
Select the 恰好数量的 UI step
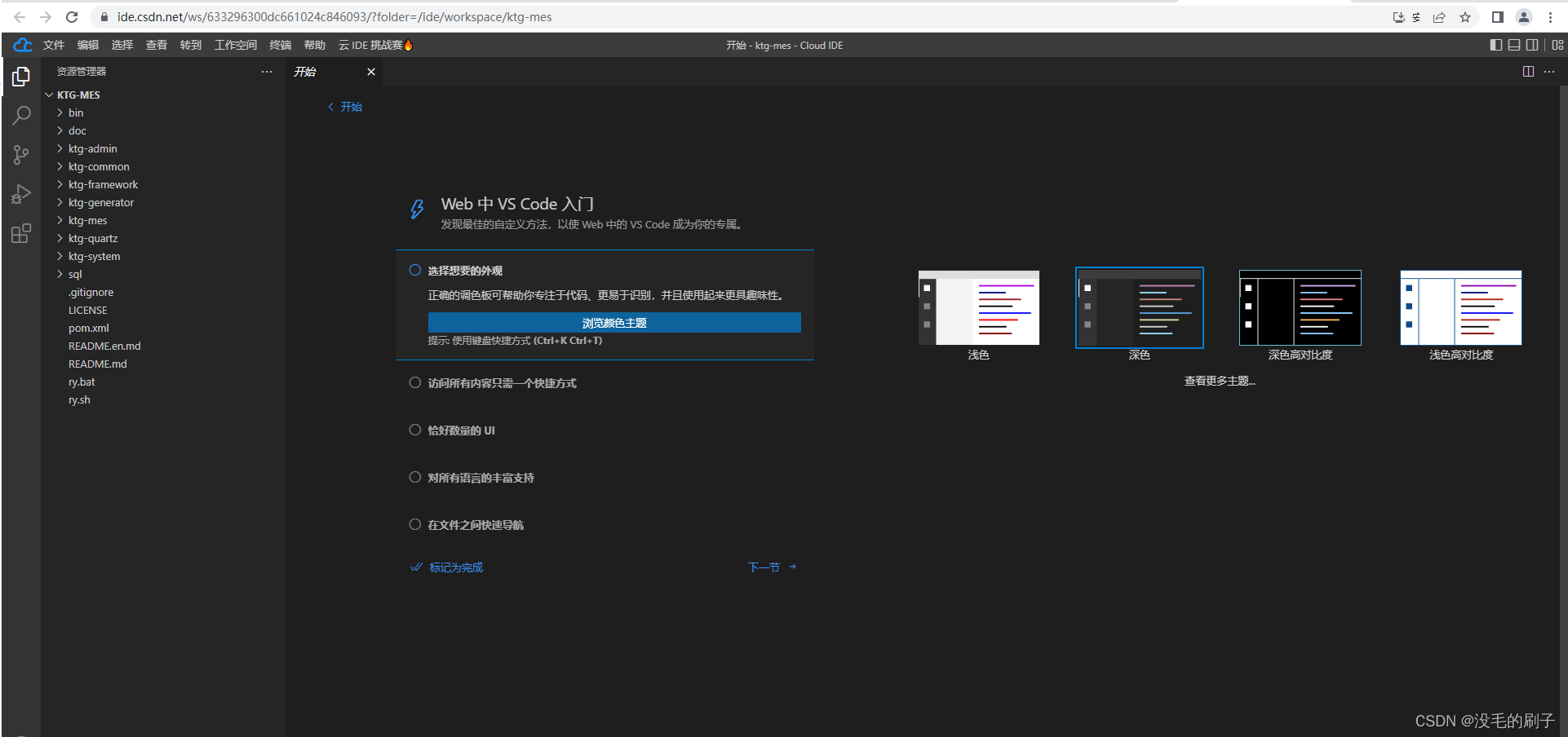tap(415, 430)
